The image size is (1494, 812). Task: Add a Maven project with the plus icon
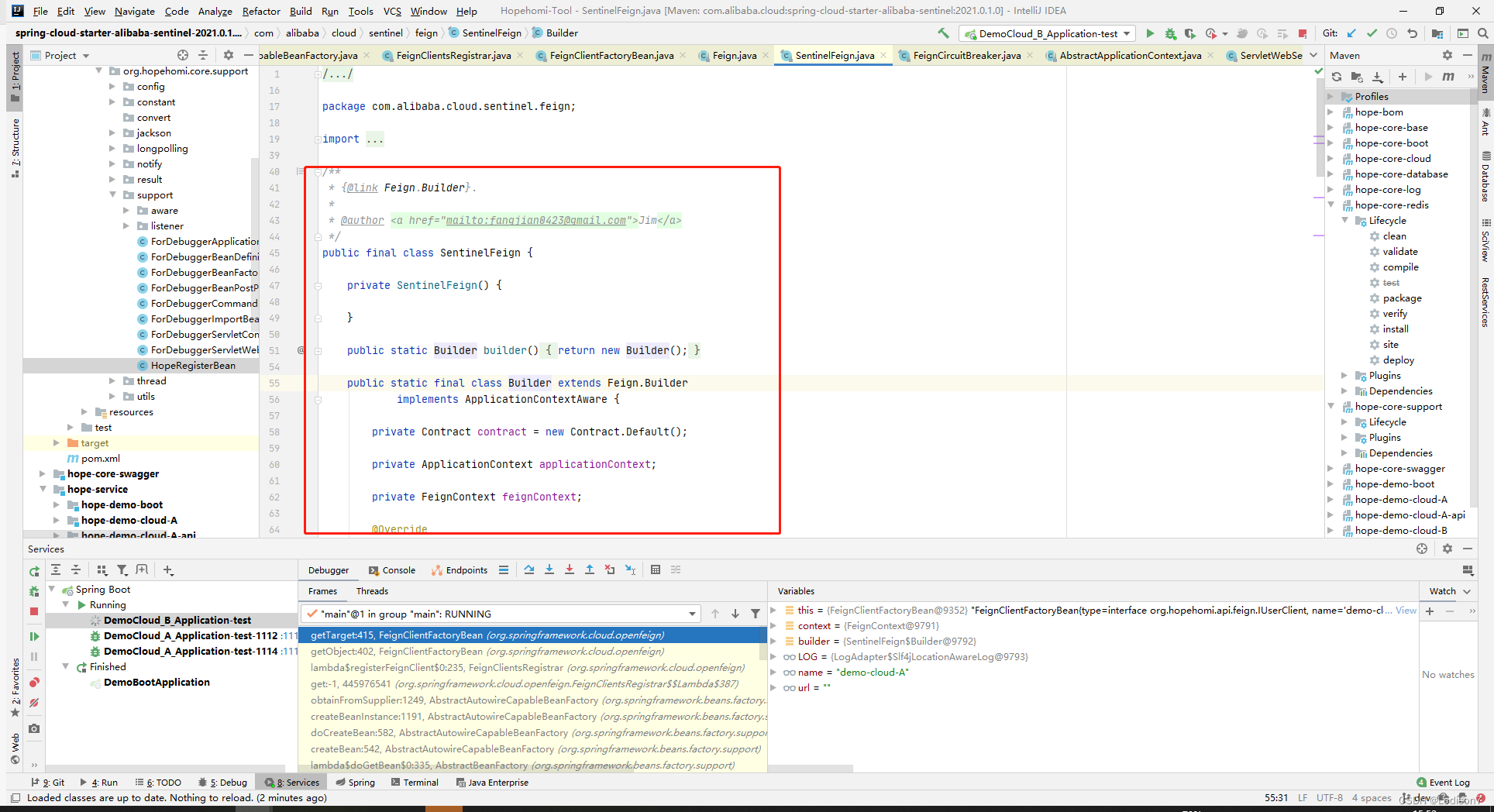pyautogui.click(x=1403, y=77)
